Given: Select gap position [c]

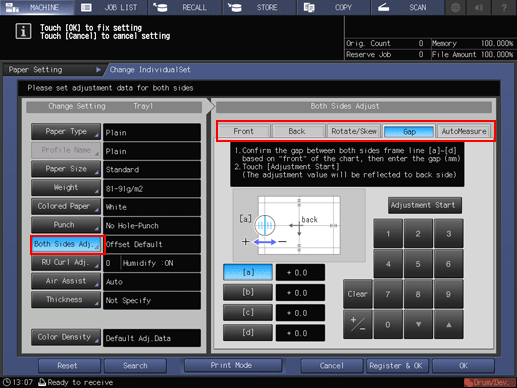Looking at the screenshot, I should point(248,312).
